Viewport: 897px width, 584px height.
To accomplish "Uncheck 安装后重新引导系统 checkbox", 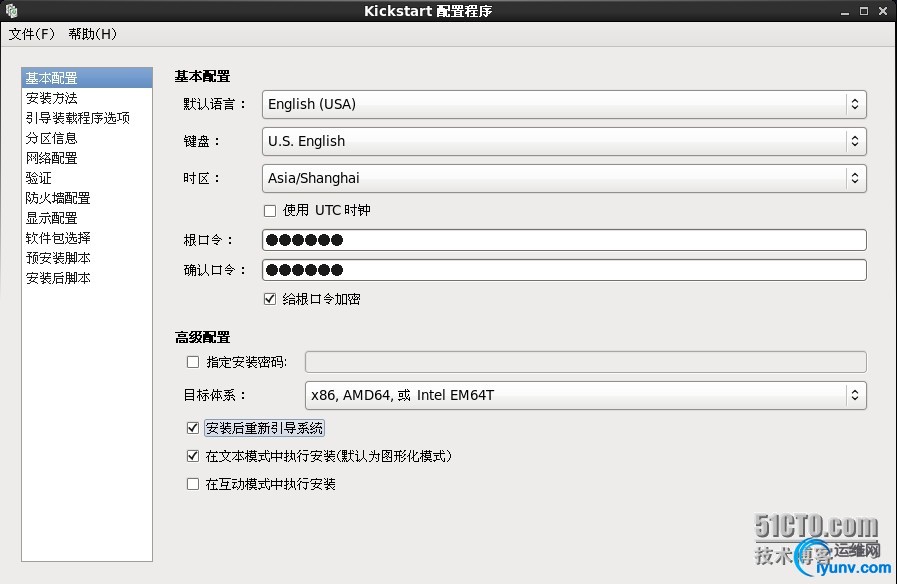I will tap(193, 428).
